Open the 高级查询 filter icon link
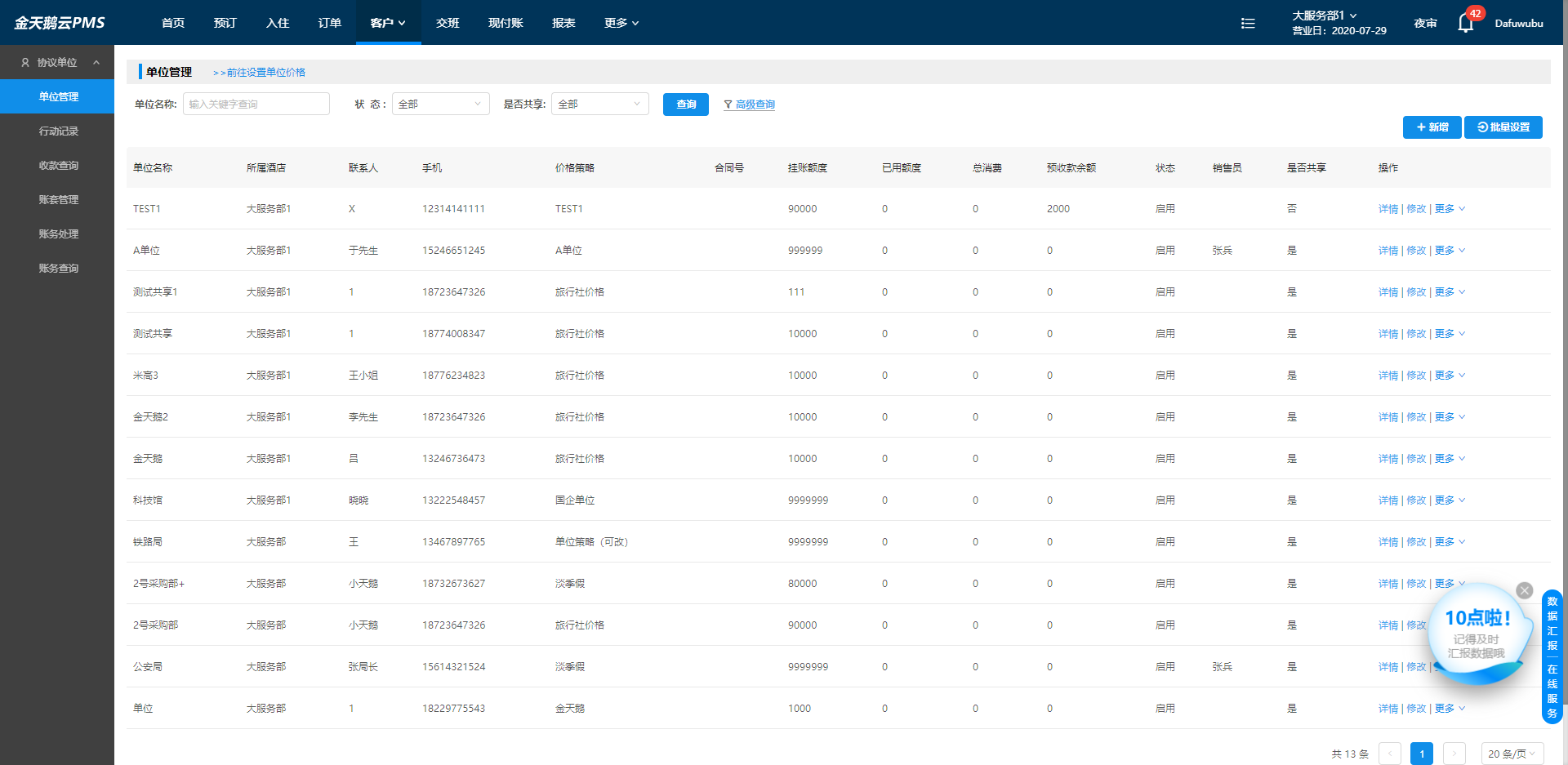The width and height of the screenshot is (1568, 765). tap(749, 105)
